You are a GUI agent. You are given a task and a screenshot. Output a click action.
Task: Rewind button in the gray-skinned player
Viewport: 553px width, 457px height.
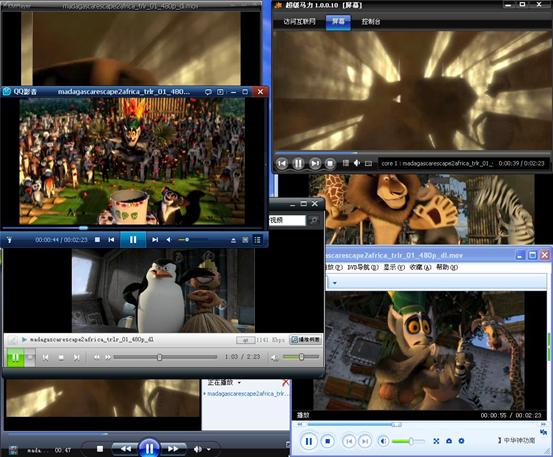pos(97,358)
